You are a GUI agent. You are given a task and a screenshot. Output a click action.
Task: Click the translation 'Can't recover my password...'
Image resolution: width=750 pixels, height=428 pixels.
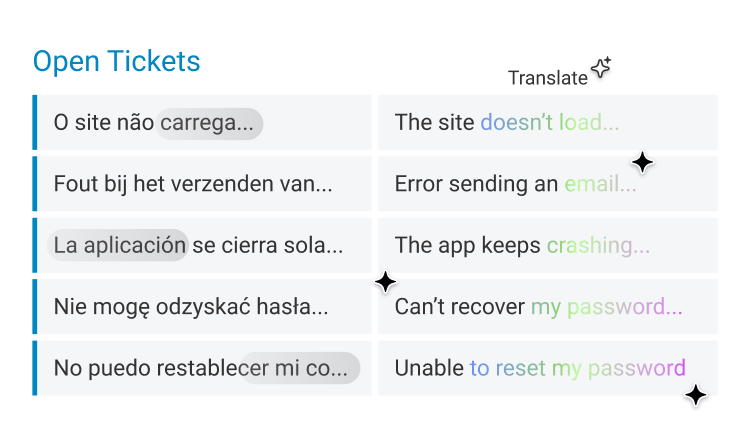coord(548,307)
